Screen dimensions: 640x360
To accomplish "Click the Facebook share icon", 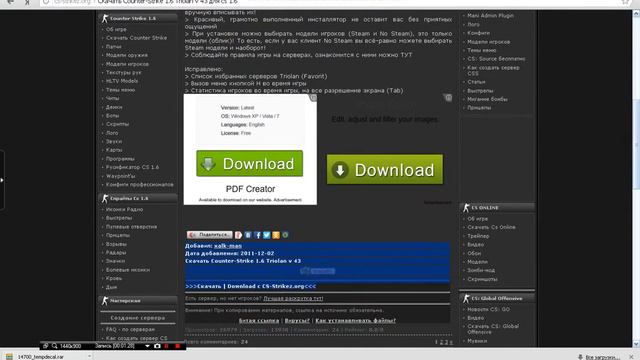I will tap(257, 235).
